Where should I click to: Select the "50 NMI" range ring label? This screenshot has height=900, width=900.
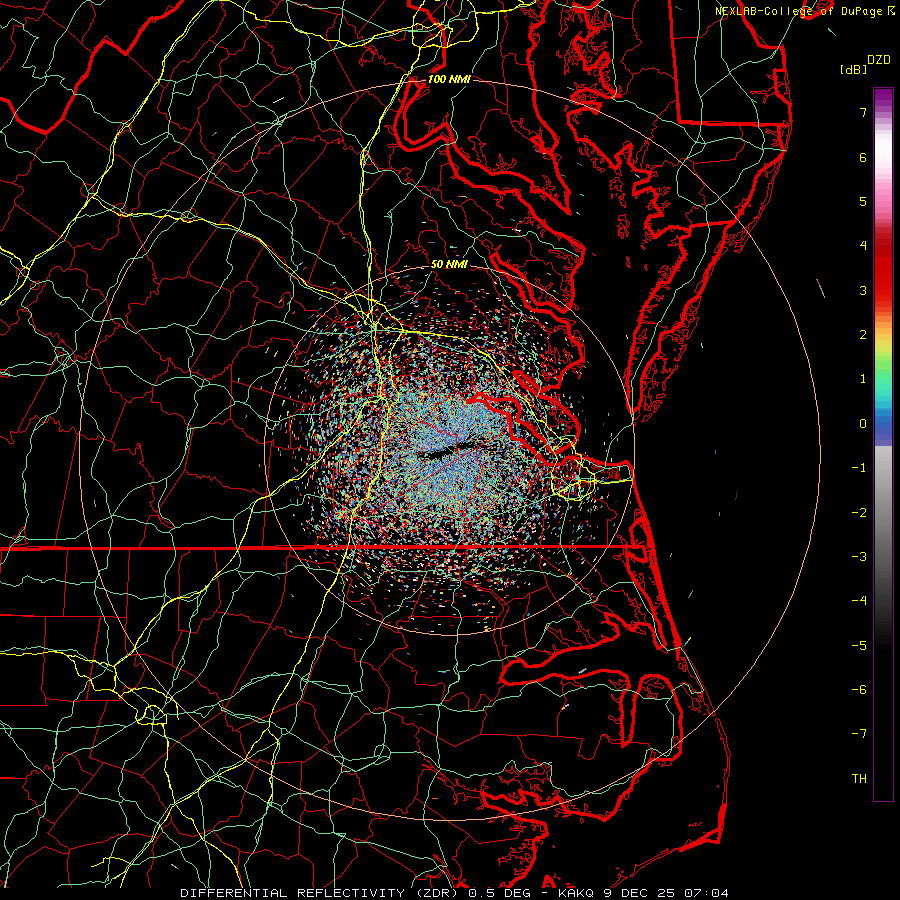[x=449, y=264]
